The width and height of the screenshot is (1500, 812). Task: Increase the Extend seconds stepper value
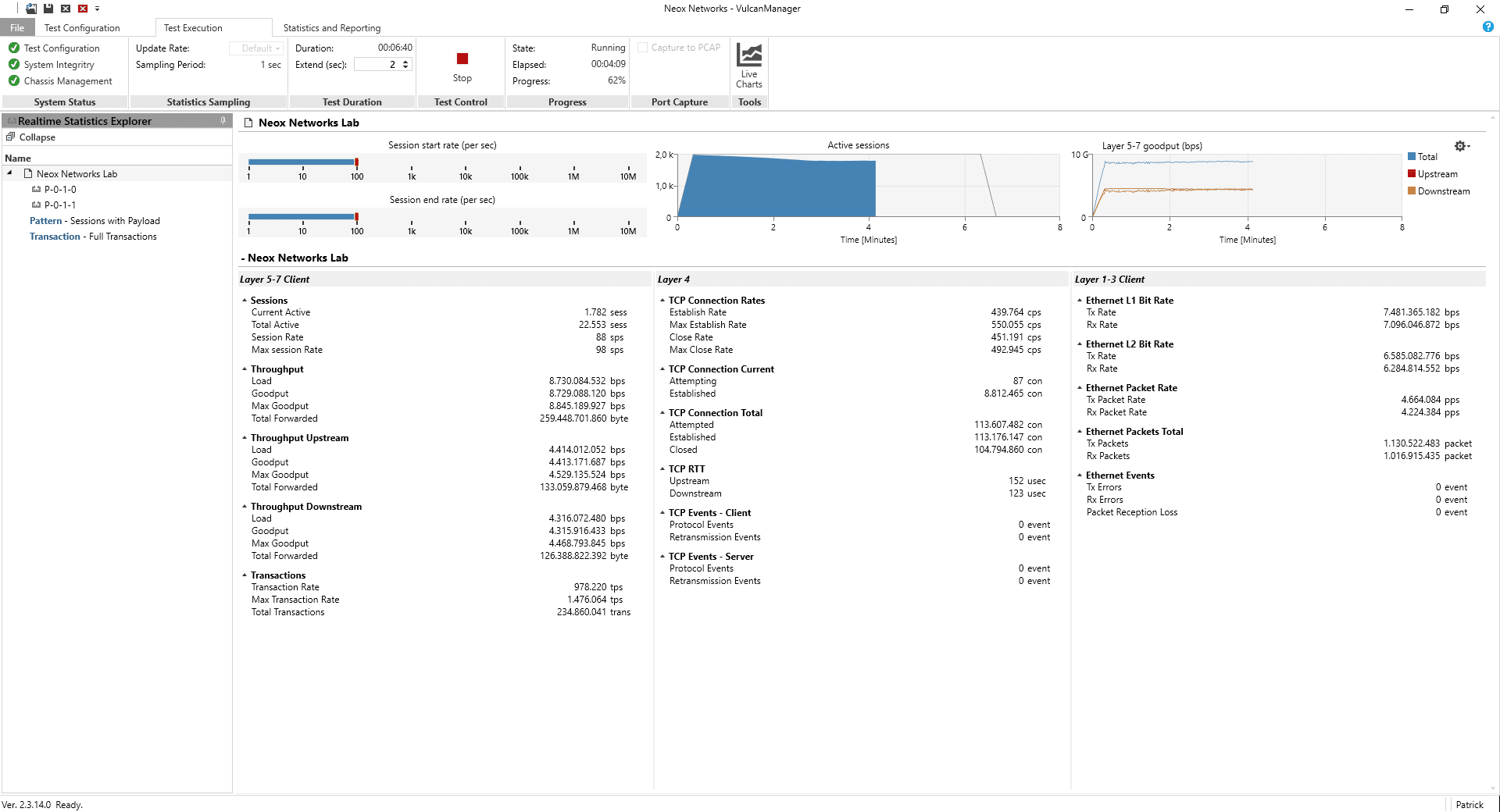[x=405, y=62]
